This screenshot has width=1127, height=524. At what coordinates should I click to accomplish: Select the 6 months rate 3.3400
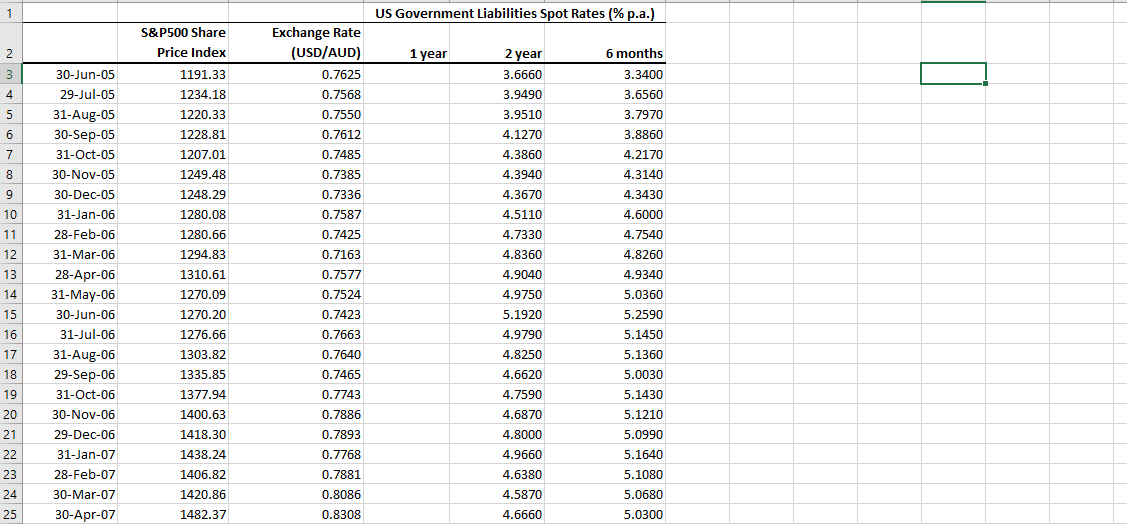605,74
